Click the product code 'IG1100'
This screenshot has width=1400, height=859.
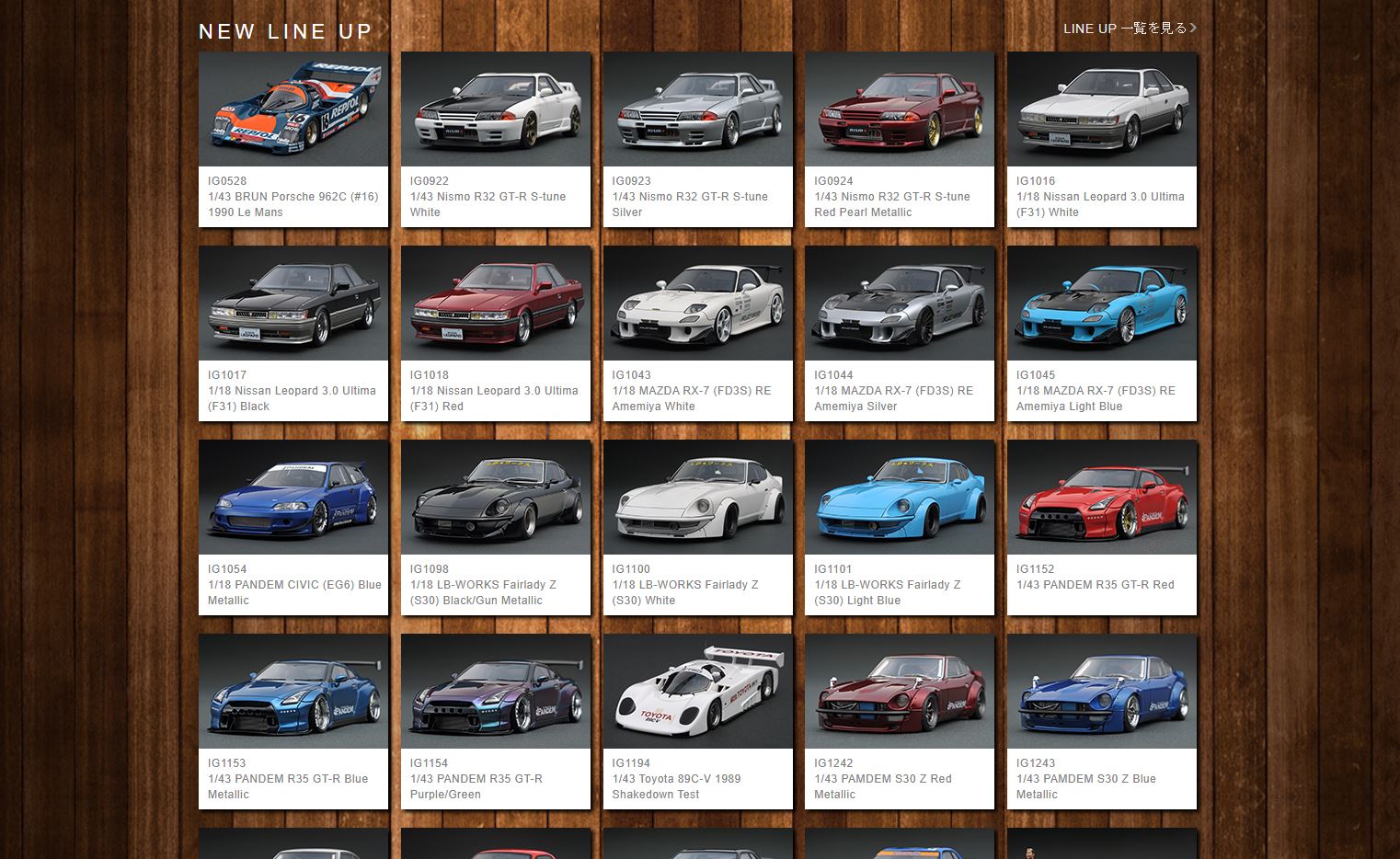632,569
